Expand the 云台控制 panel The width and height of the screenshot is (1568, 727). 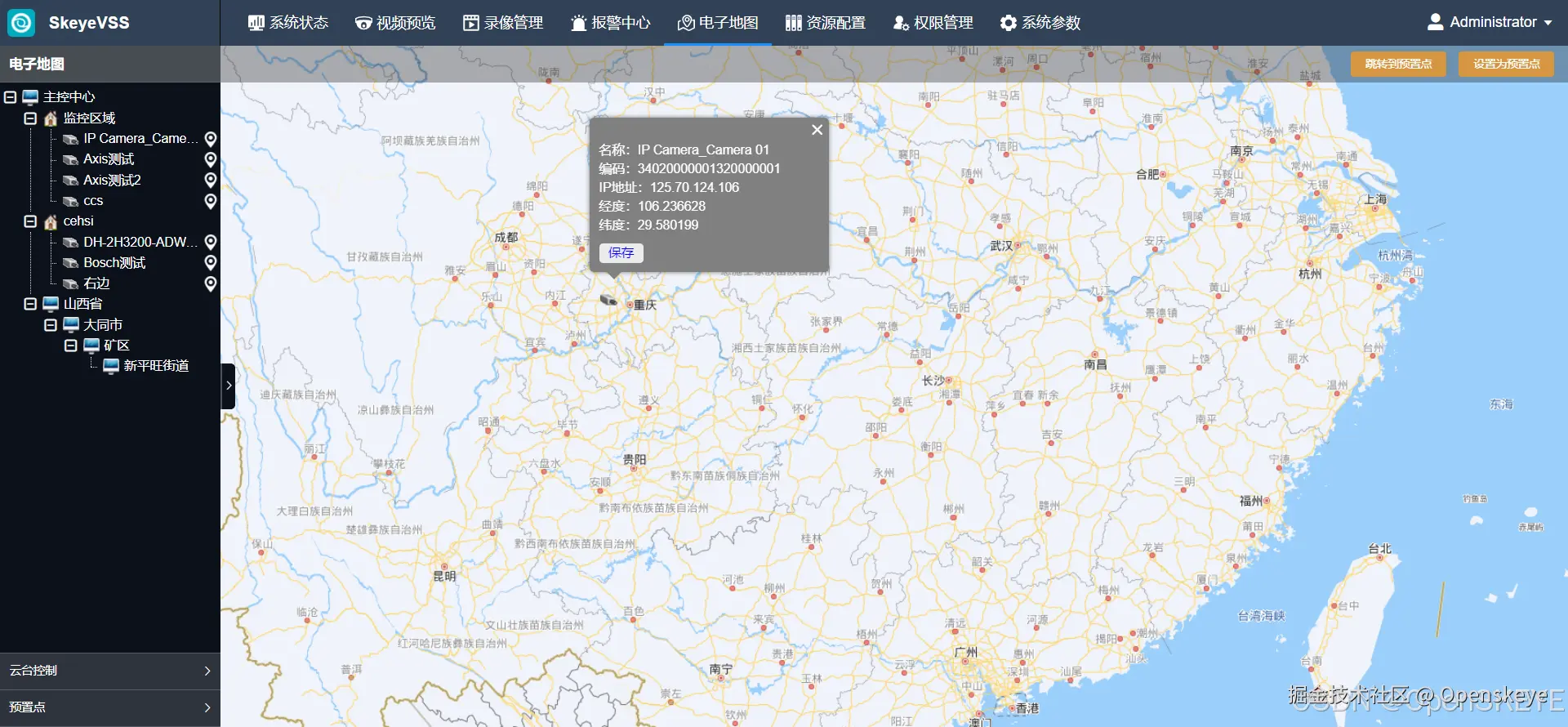(110, 671)
